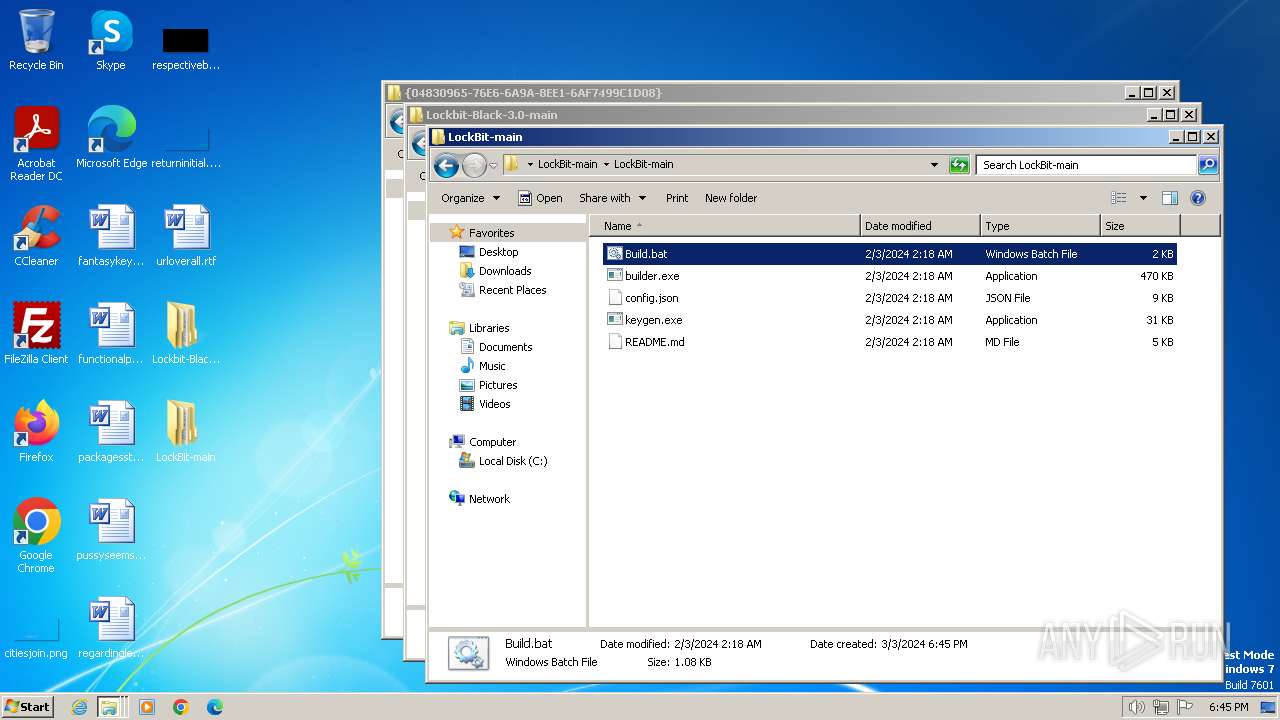This screenshot has width=1280, height=720.
Task: Click the Open toolbar button
Action: [x=540, y=198]
